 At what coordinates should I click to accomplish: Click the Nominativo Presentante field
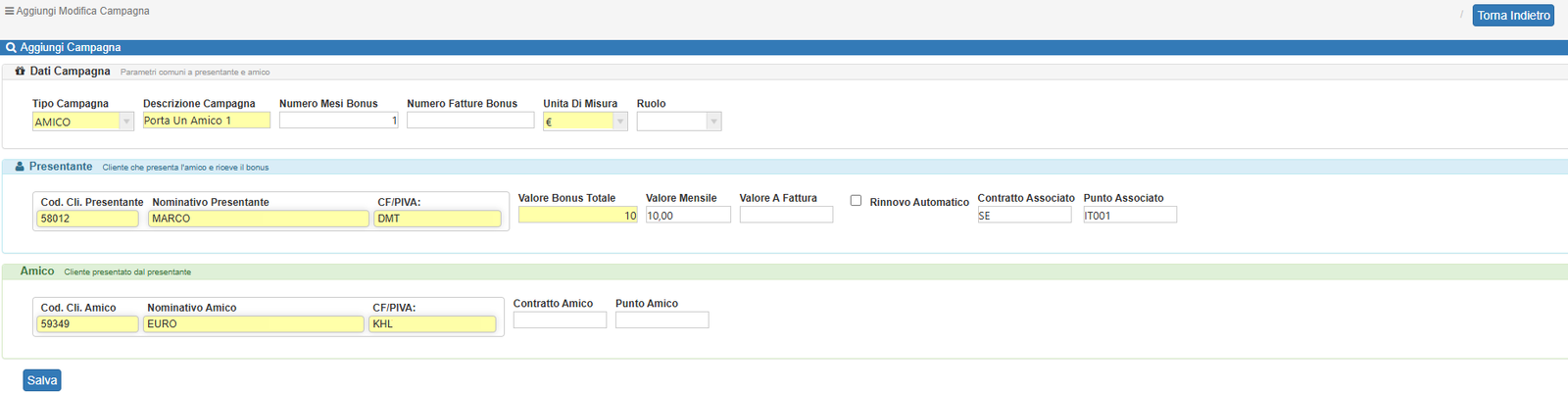pos(259,219)
